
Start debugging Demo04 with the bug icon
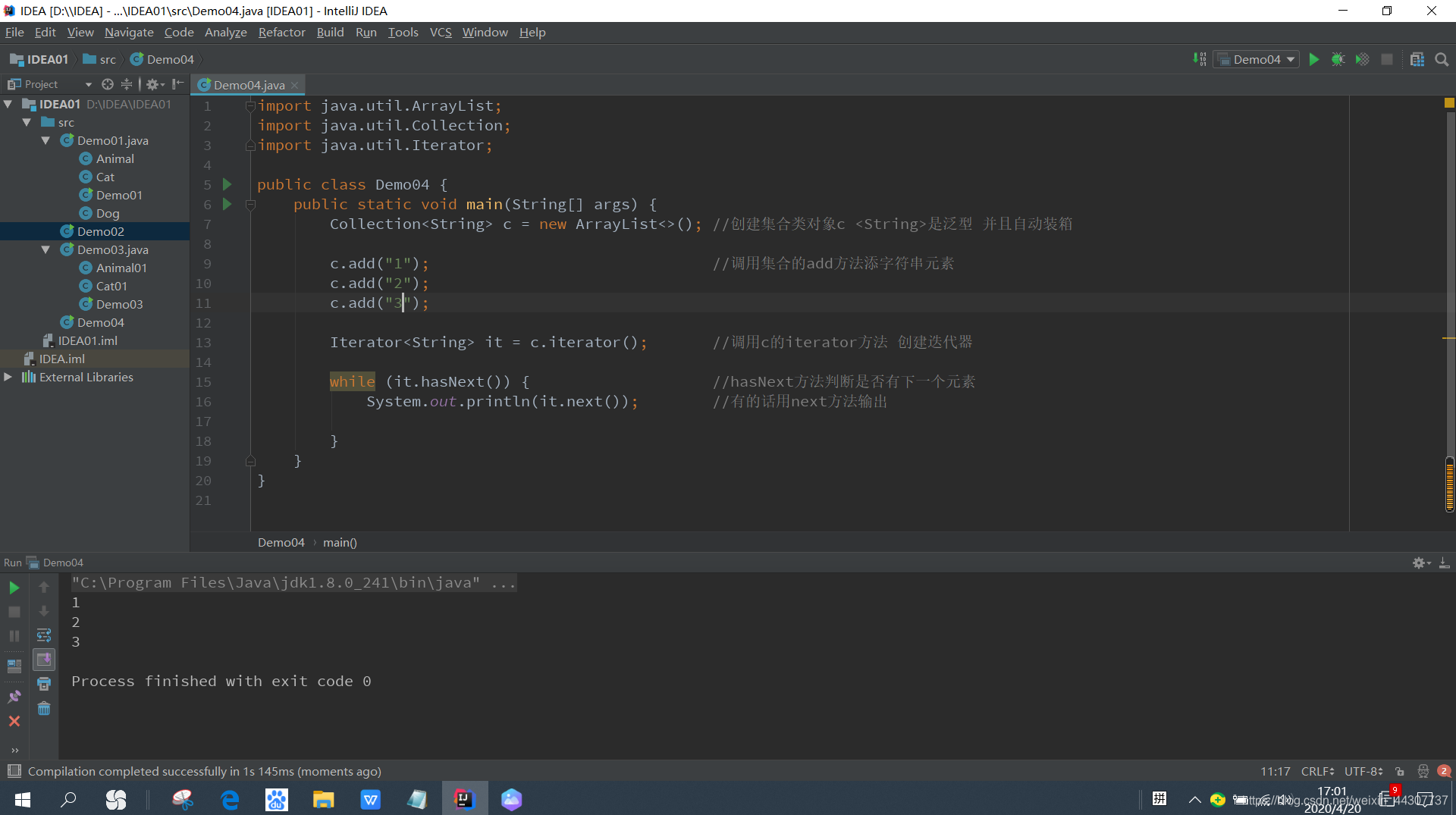coord(1338,59)
